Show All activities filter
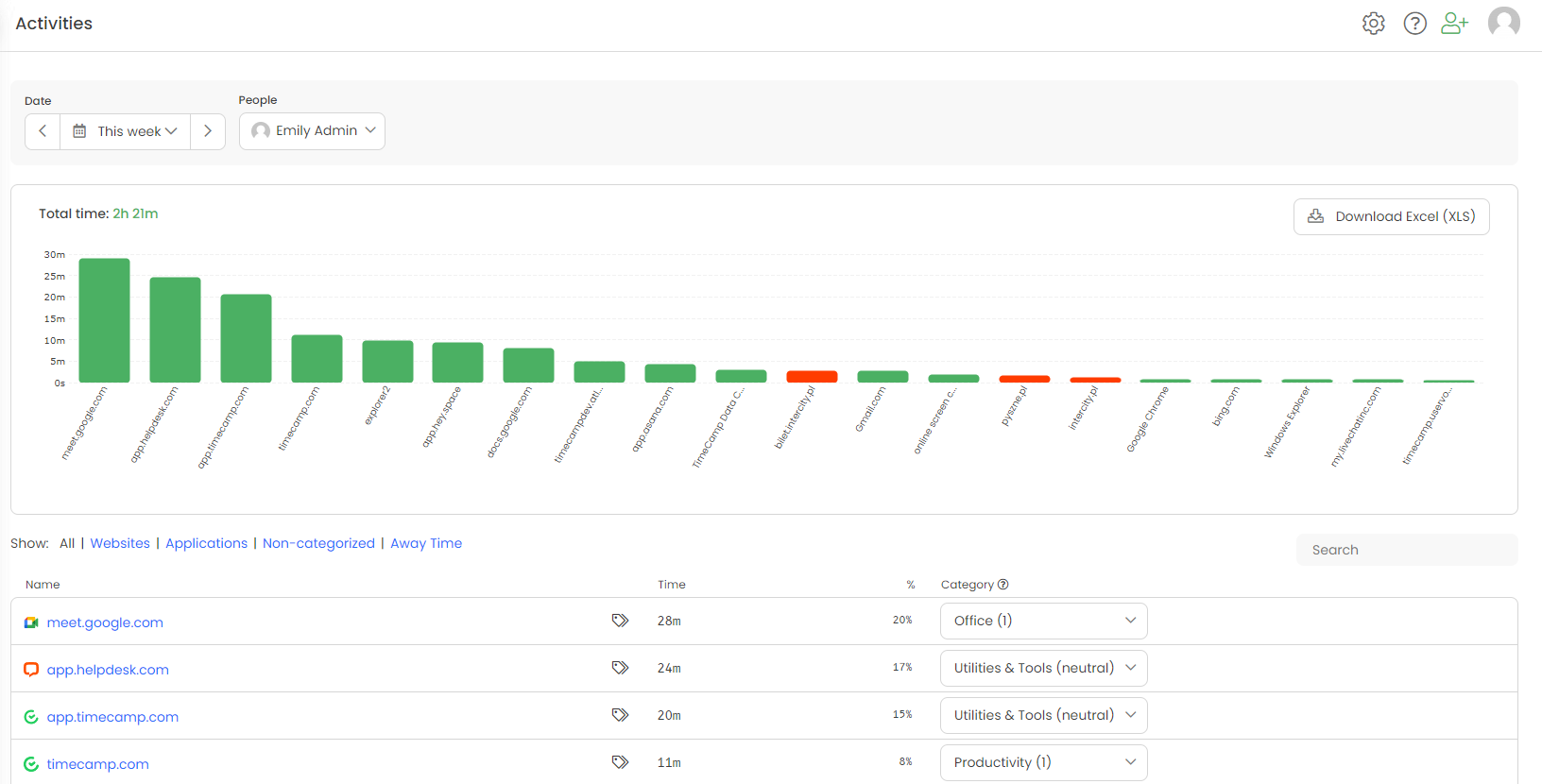This screenshot has height=784, width=1542. click(67, 543)
